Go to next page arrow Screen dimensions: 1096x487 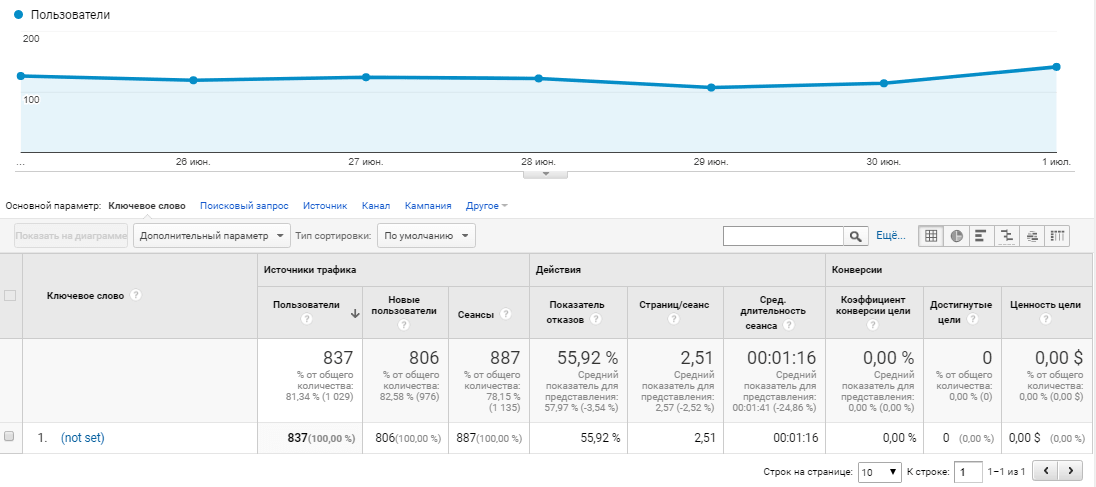(1069, 472)
